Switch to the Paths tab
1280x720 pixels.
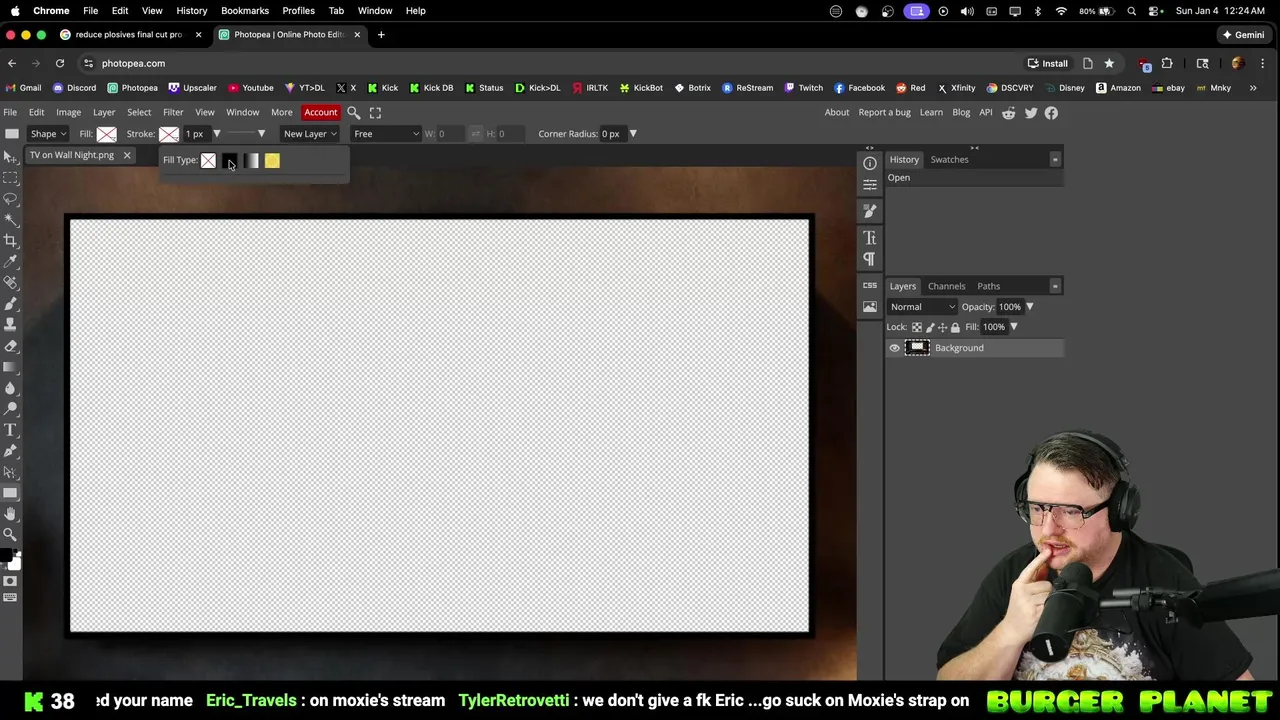click(988, 286)
